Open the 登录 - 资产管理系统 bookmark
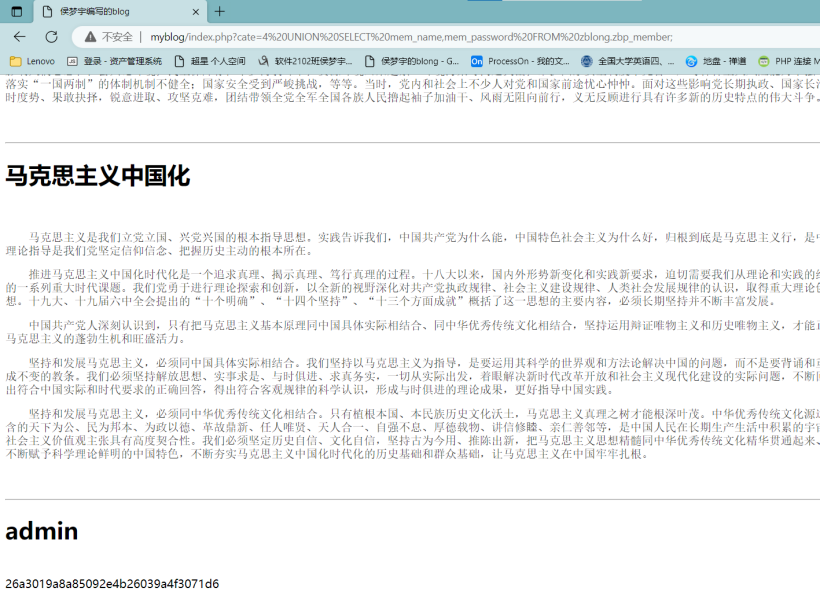 [115, 61]
